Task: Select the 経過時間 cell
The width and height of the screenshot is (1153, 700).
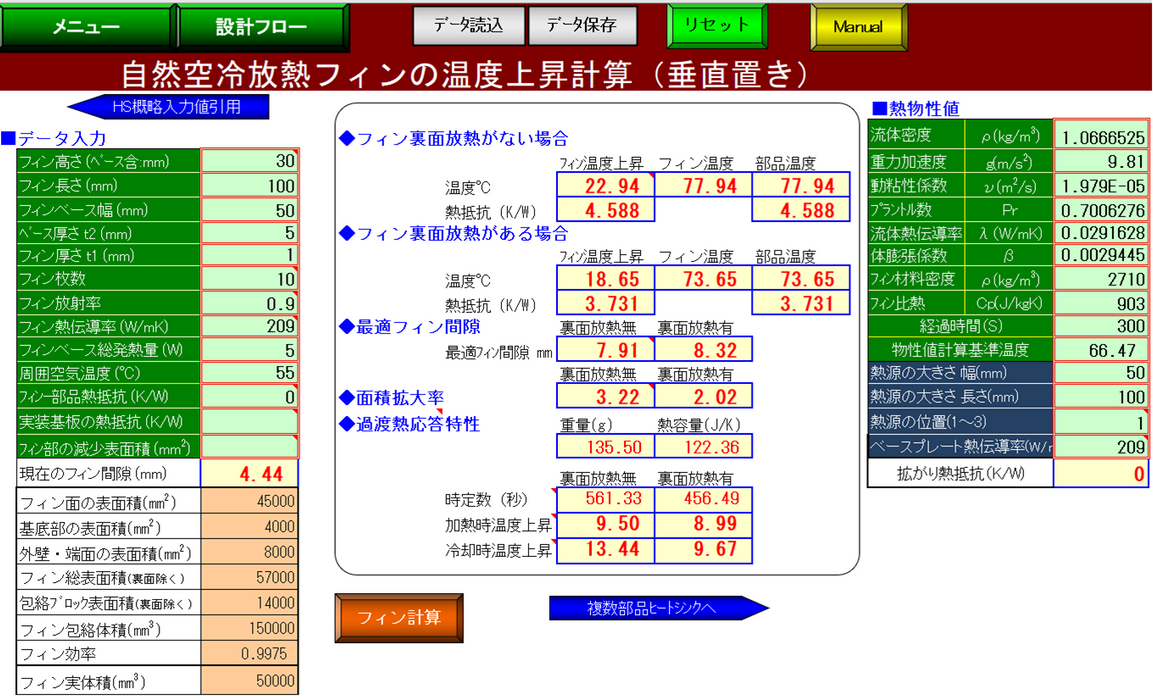Action: [x=1100, y=324]
